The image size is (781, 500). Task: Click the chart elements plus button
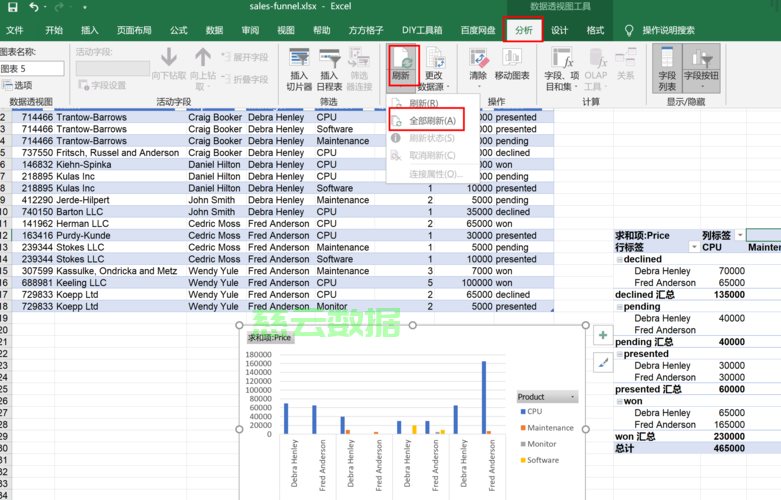coord(603,335)
